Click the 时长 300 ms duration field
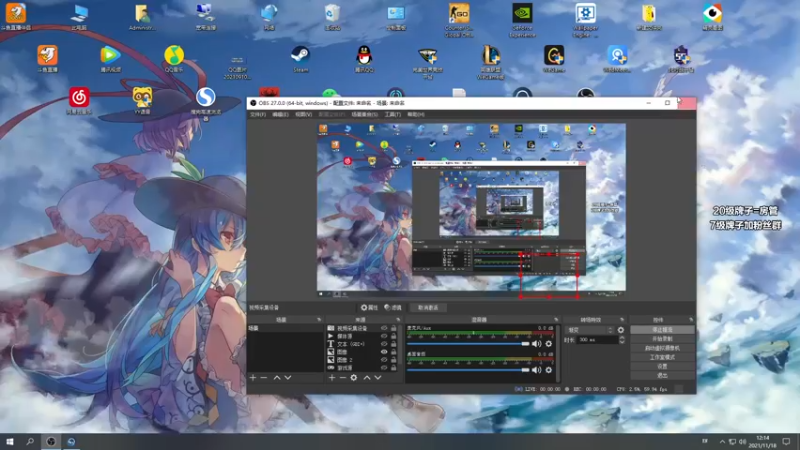Image resolution: width=800 pixels, height=450 pixels. pos(597,340)
